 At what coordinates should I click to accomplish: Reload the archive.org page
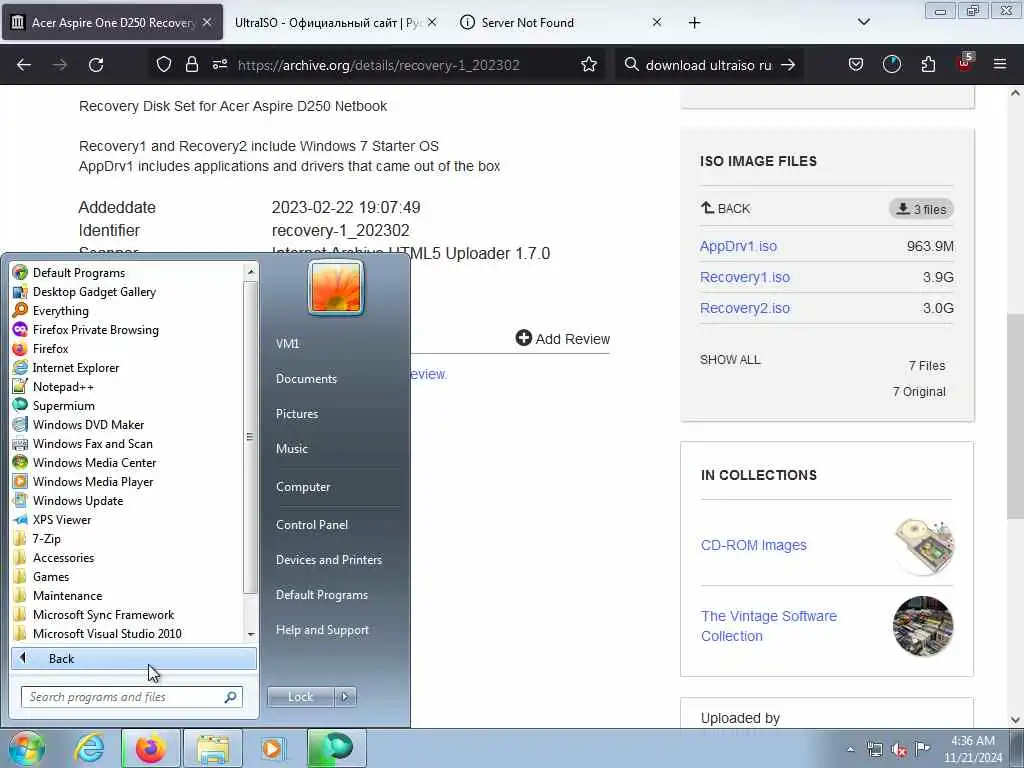click(x=96, y=65)
